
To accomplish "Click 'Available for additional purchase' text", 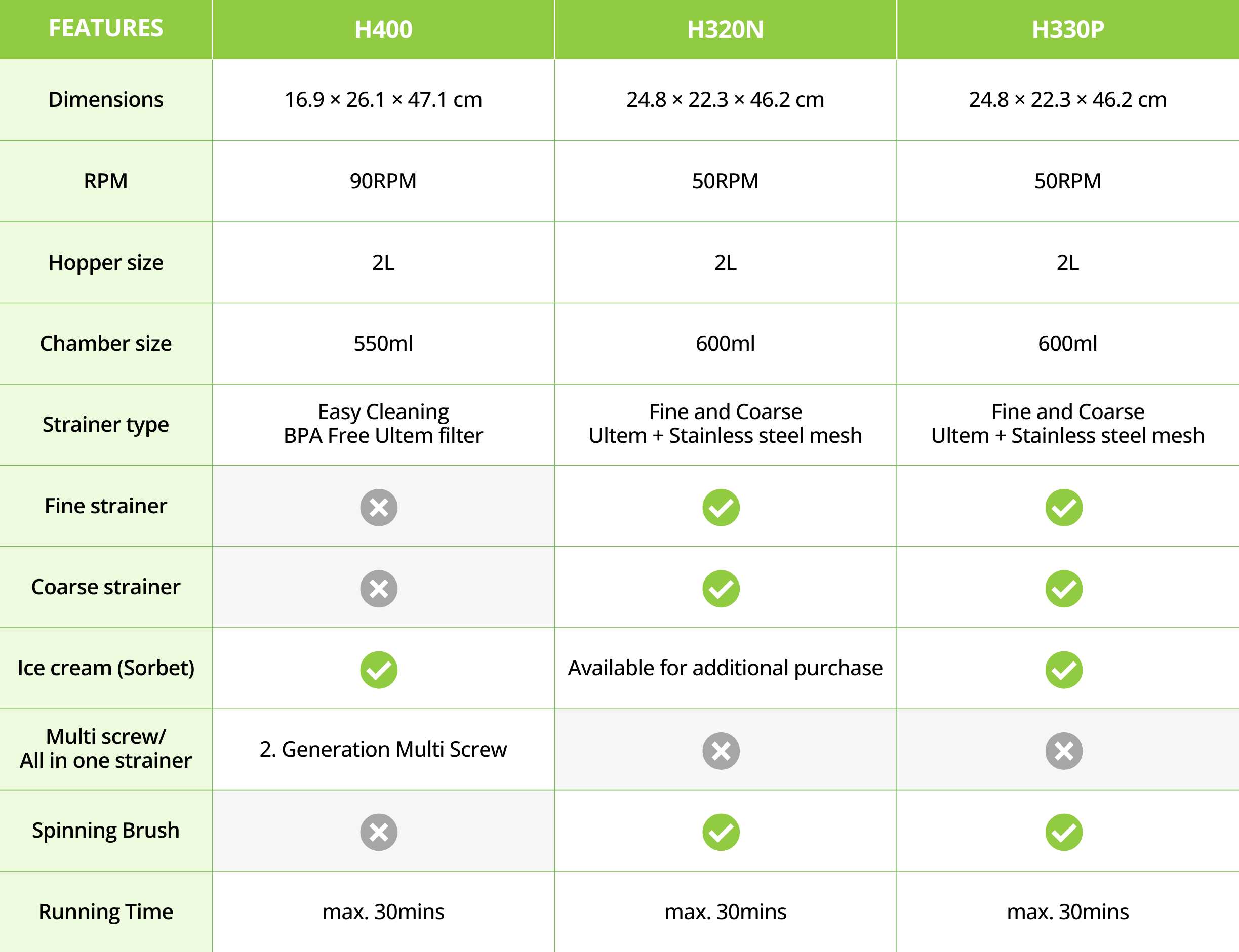I will (x=725, y=668).
